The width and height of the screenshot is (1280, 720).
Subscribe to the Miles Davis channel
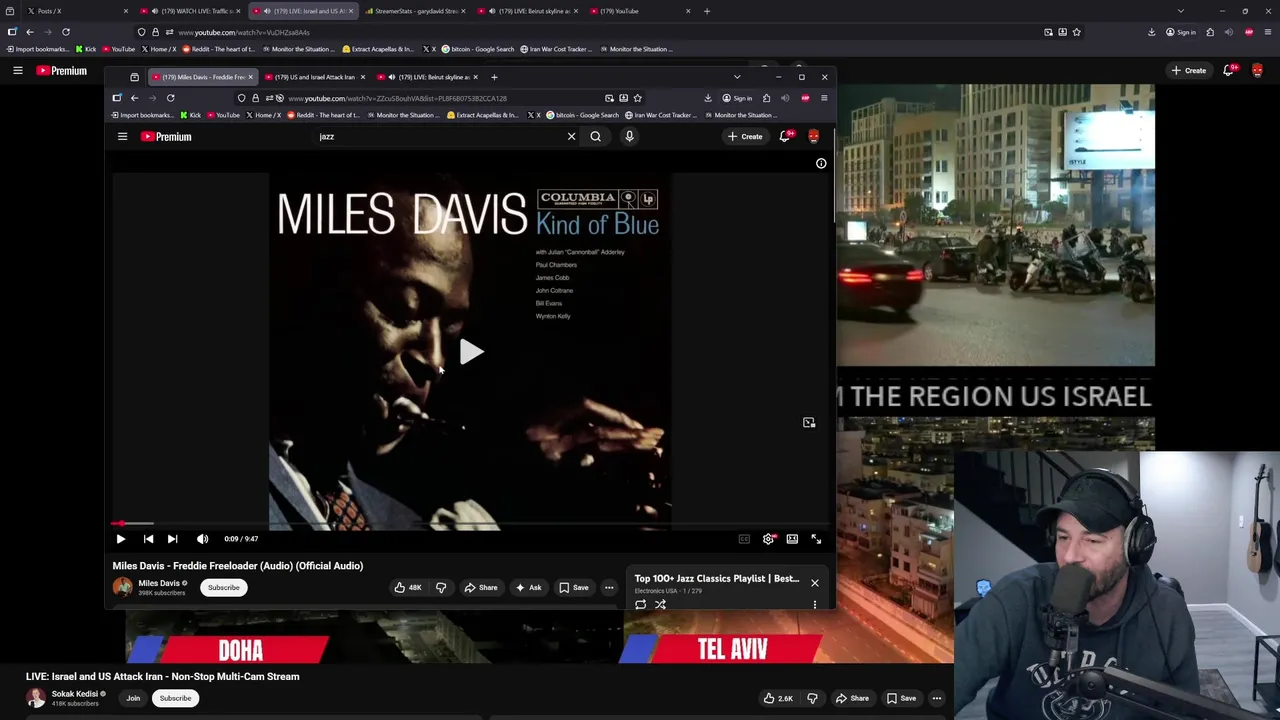click(x=224, y=588)
